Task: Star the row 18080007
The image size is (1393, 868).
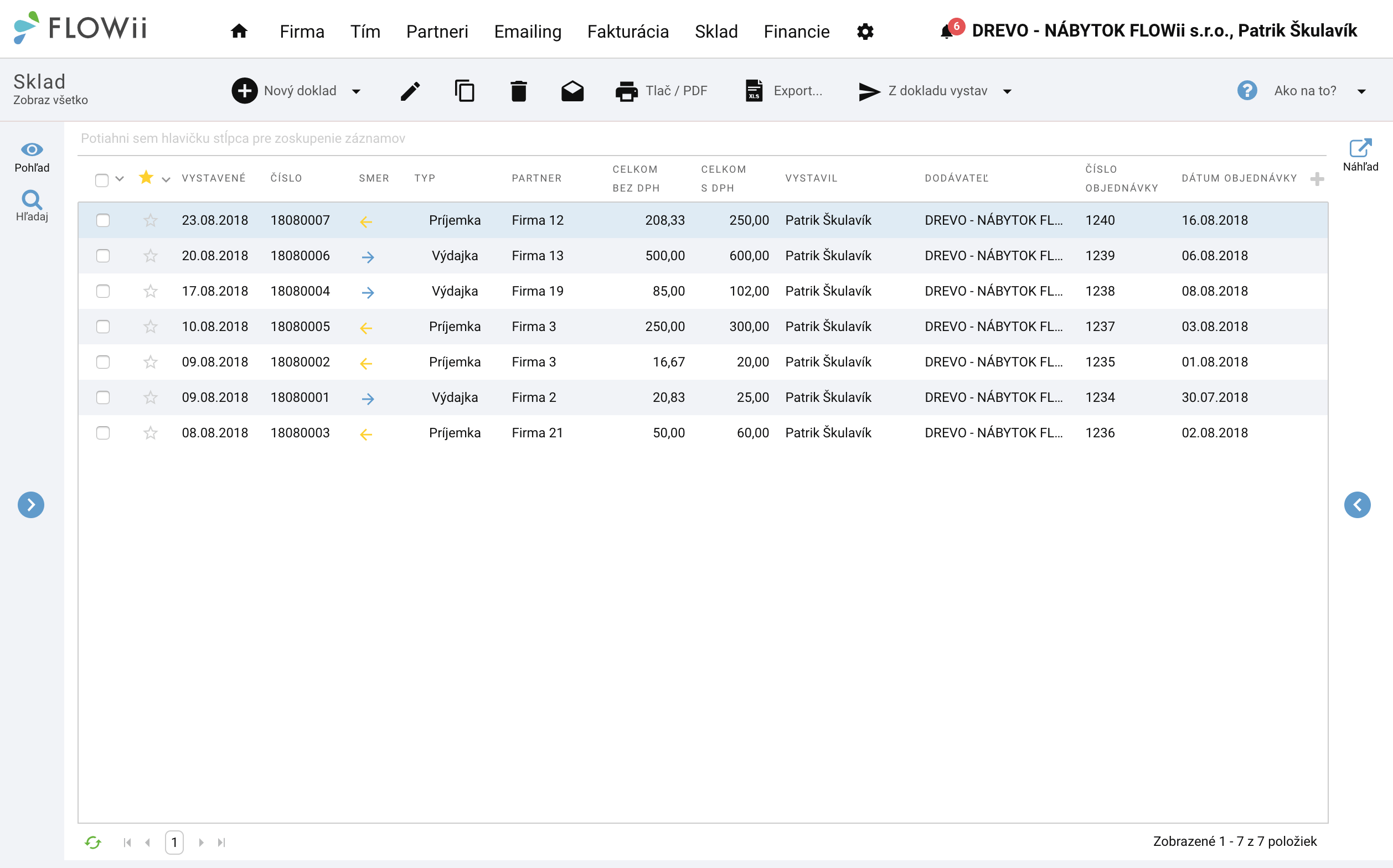Action: click(151, 220)
